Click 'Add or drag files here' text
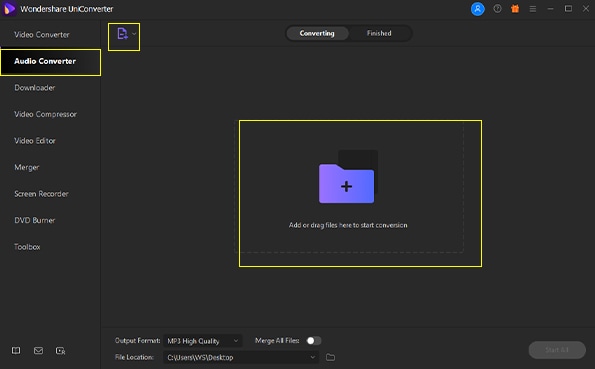This screenshot has height=369, width=595. [x=348, y=225]
